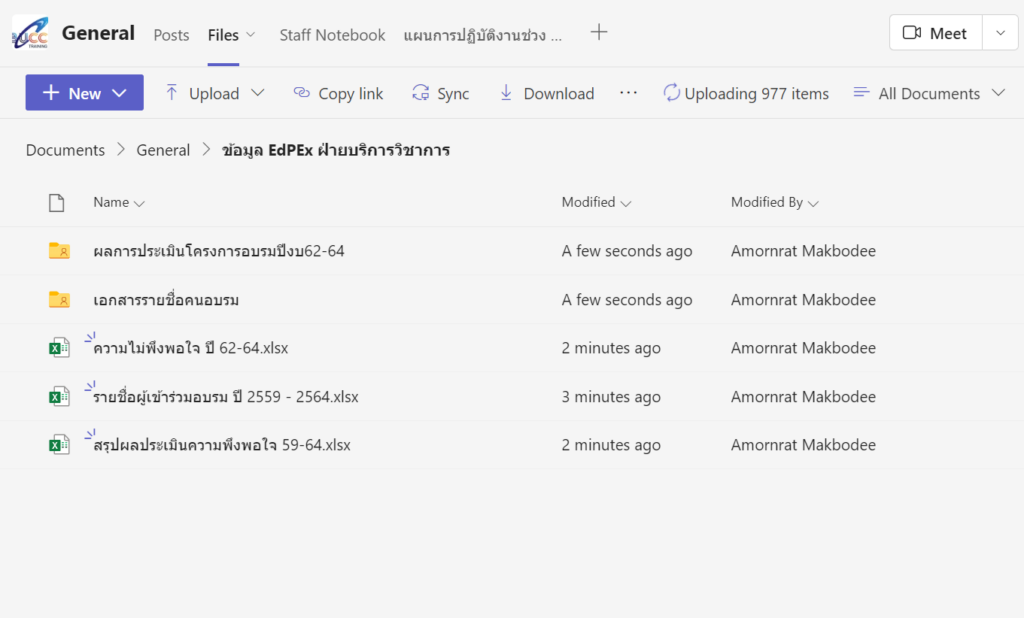Add a new tab with plus icon

click(598, 33)
